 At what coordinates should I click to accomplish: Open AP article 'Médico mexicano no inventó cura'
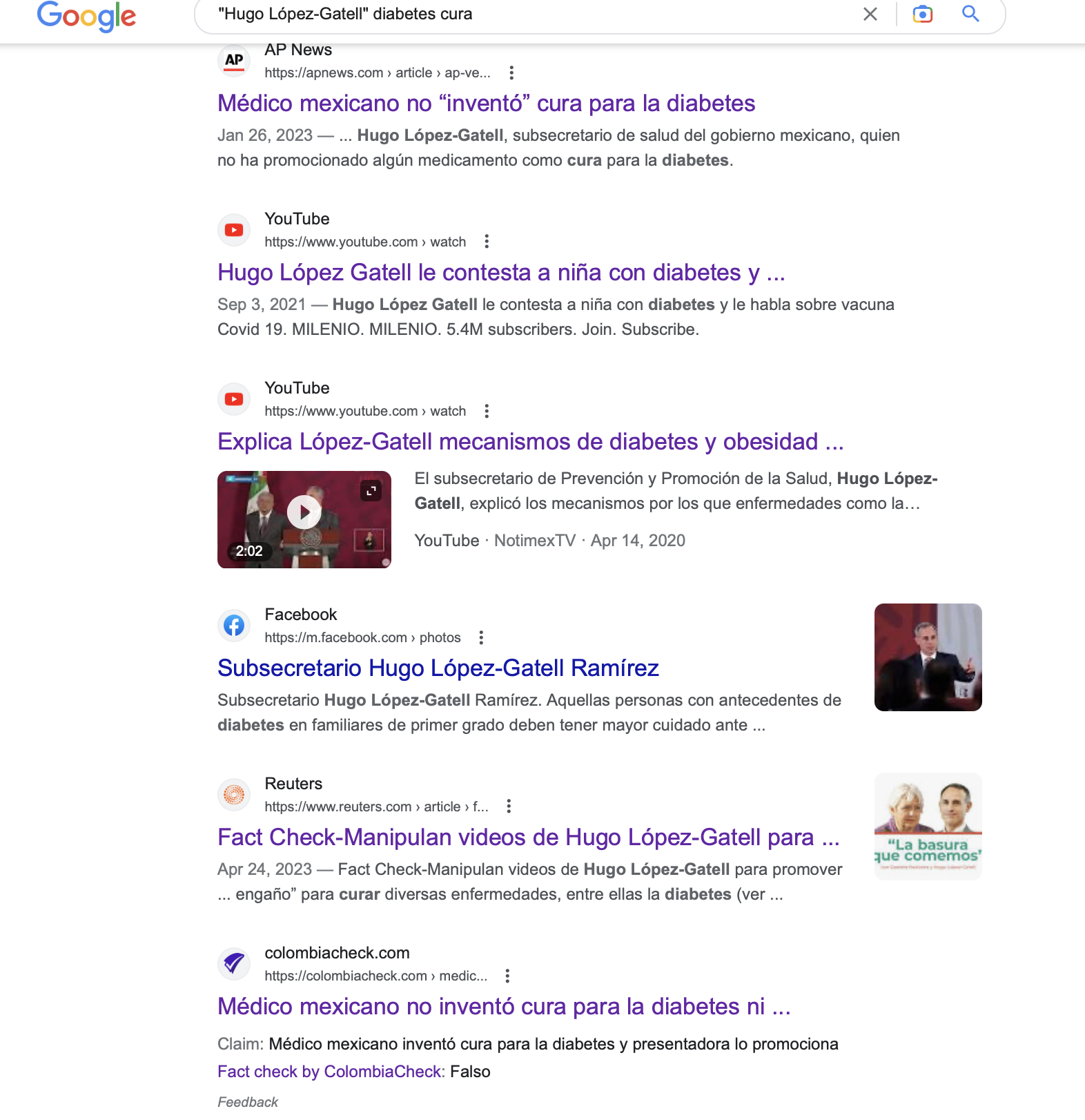point(487,104)
